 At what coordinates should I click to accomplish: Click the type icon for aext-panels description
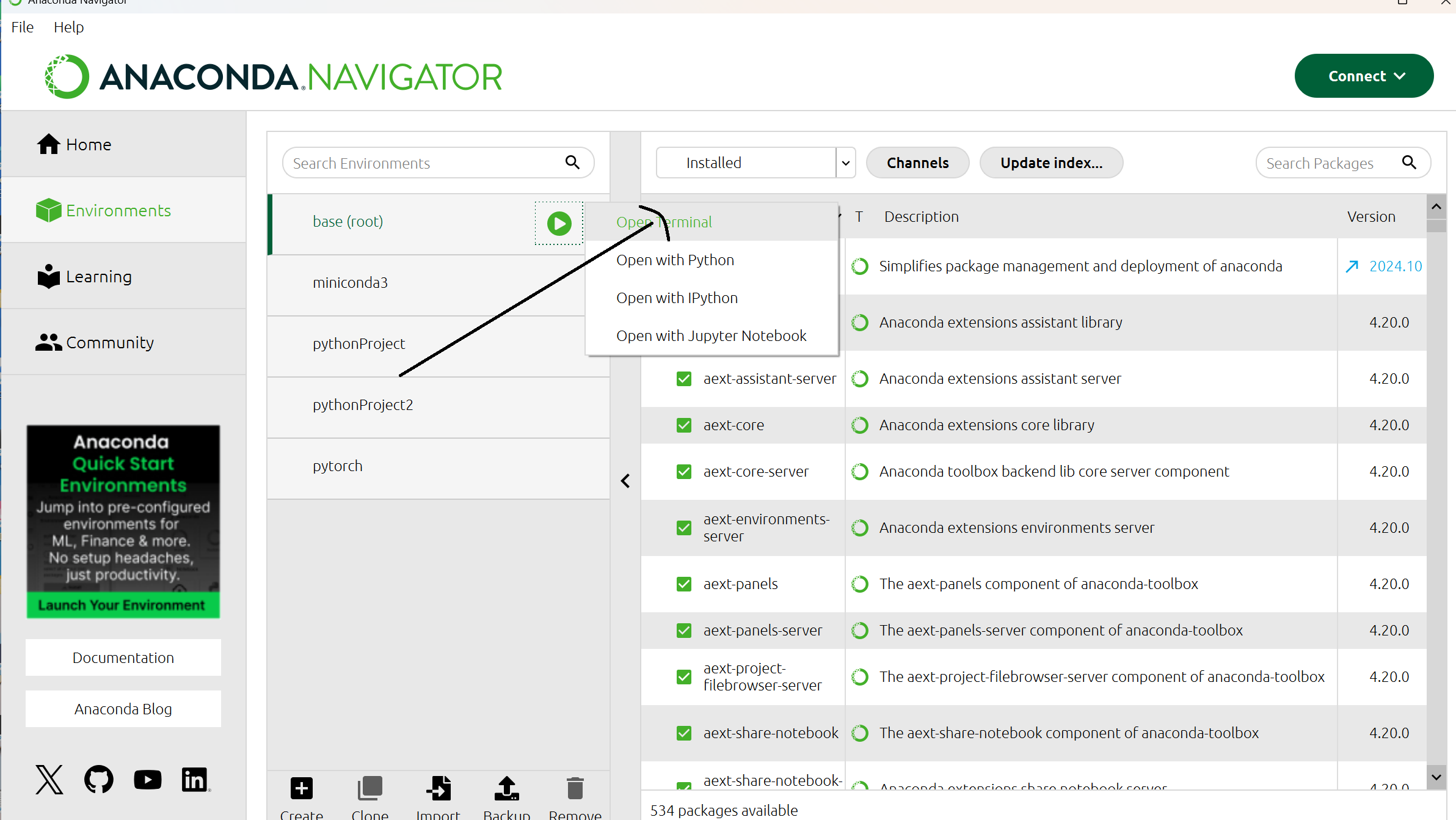coord(860,584)
